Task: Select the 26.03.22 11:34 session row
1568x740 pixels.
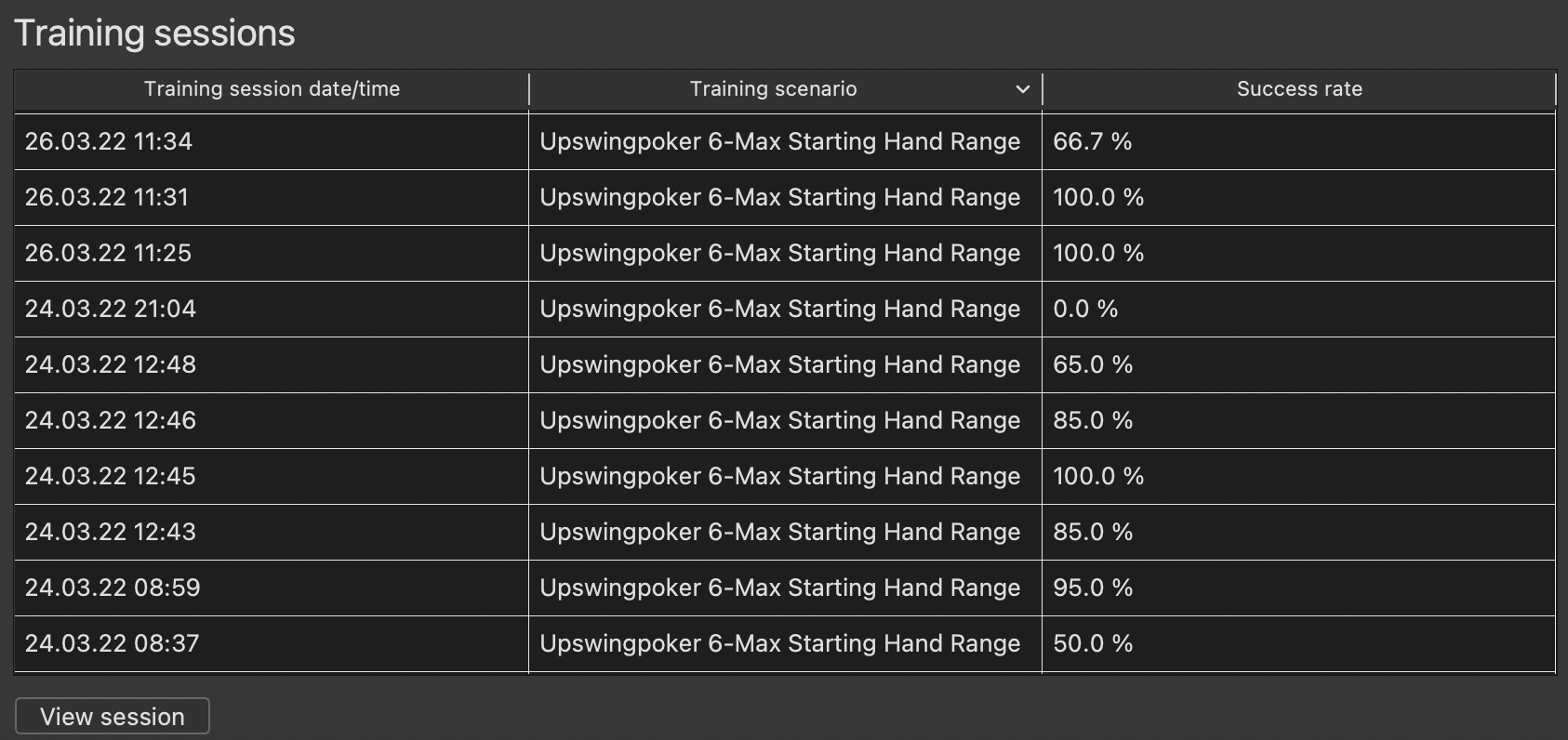Action: pos(785,141)
